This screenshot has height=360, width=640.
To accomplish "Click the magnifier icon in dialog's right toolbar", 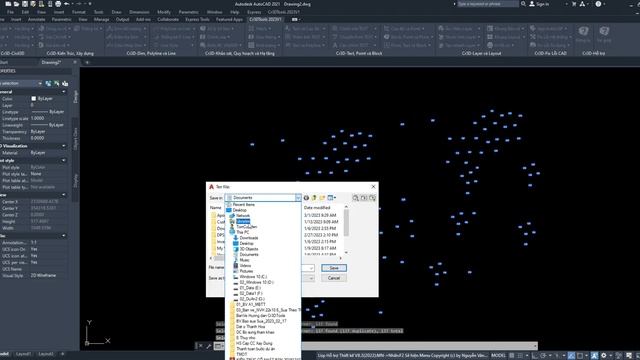I will (x=356, y=198).
